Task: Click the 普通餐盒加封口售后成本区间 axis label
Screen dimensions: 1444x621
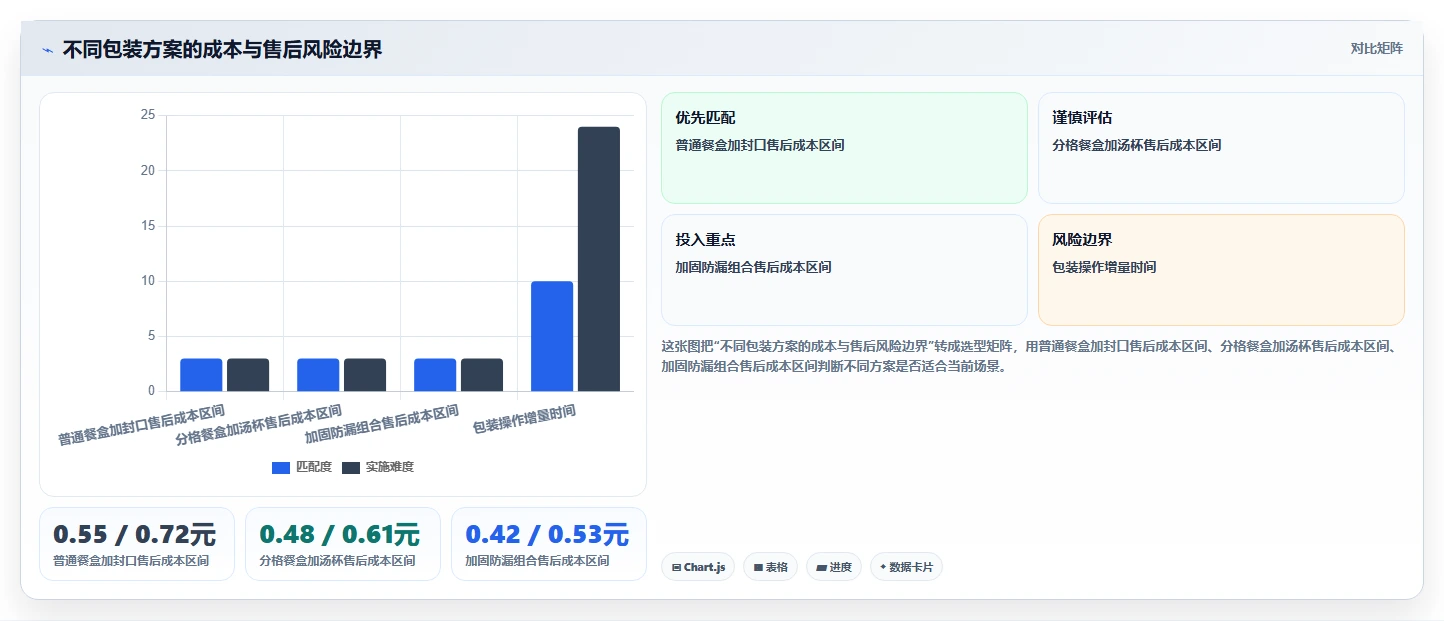Action: (141, 425)
